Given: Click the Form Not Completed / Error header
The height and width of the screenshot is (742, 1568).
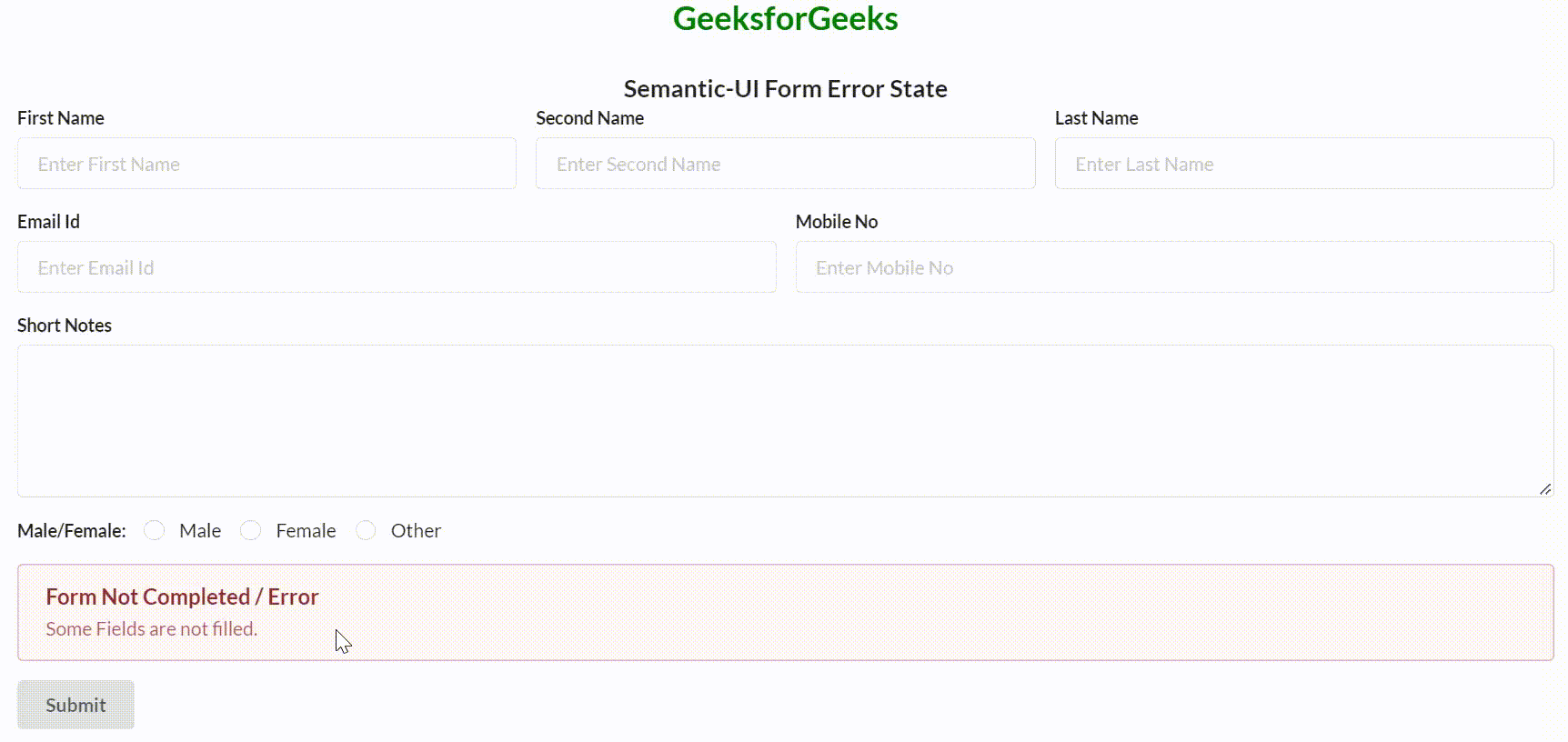Looking at the screenshot, I should pyautogui.click(x=182, y=597).
